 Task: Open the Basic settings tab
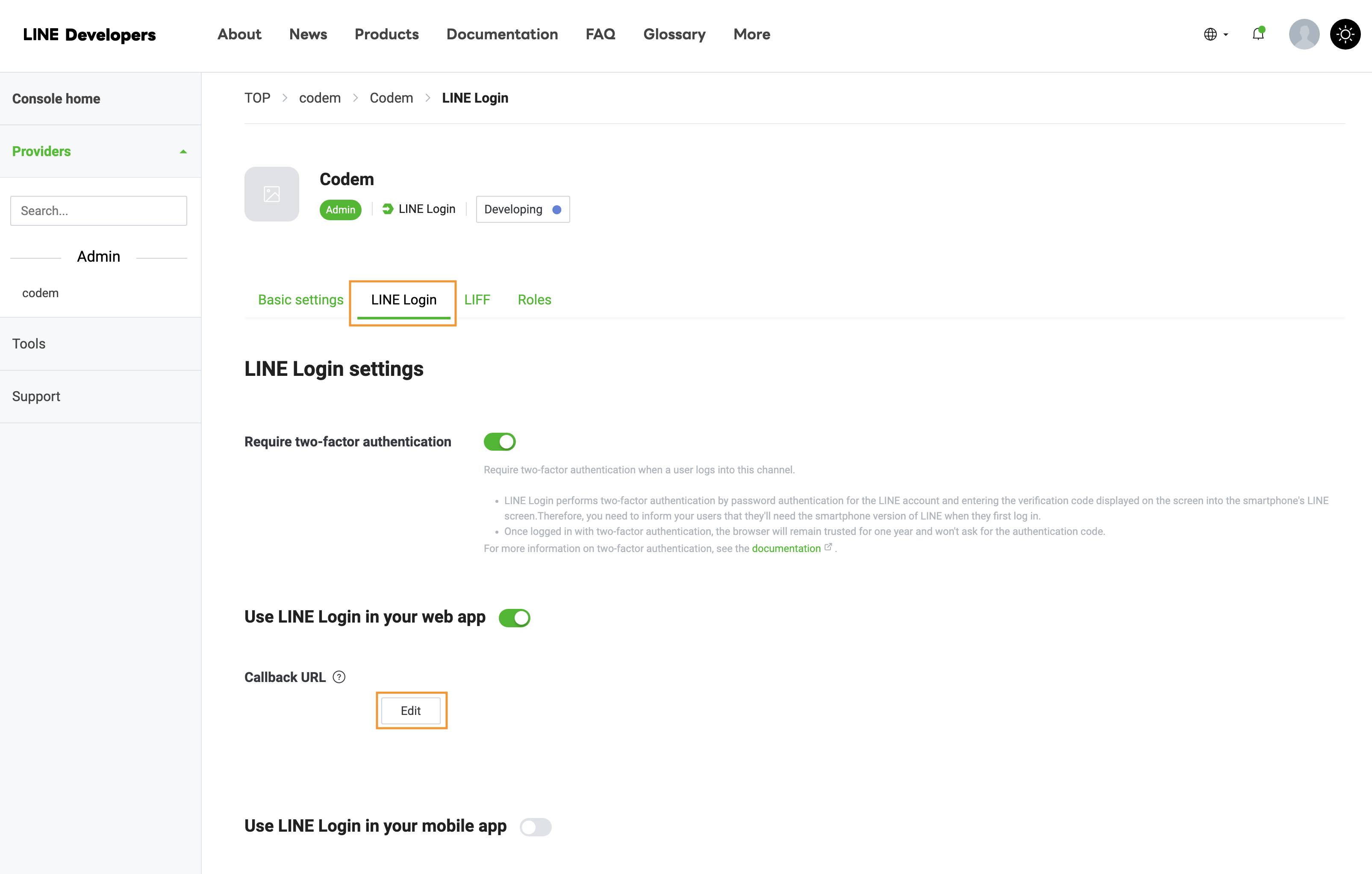pos(300,300)
